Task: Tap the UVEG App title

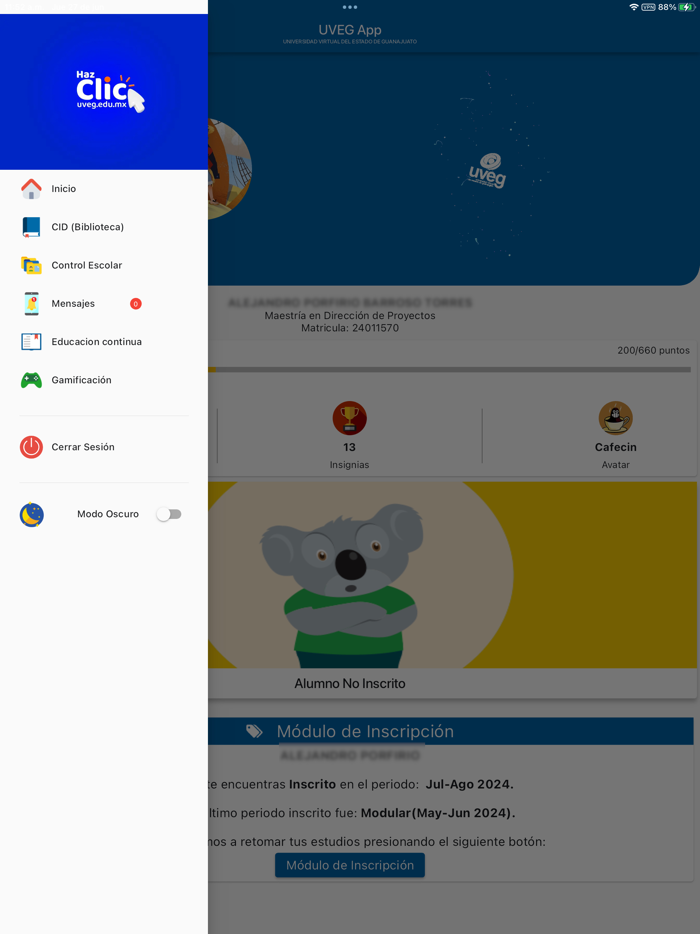Action: [x=350, y=30]
